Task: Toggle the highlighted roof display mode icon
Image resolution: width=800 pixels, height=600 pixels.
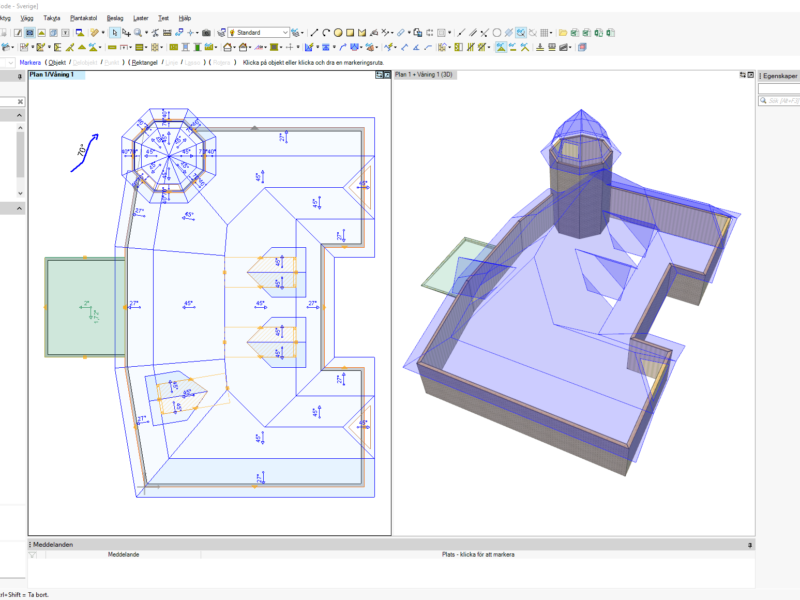Action: (501, 47)
